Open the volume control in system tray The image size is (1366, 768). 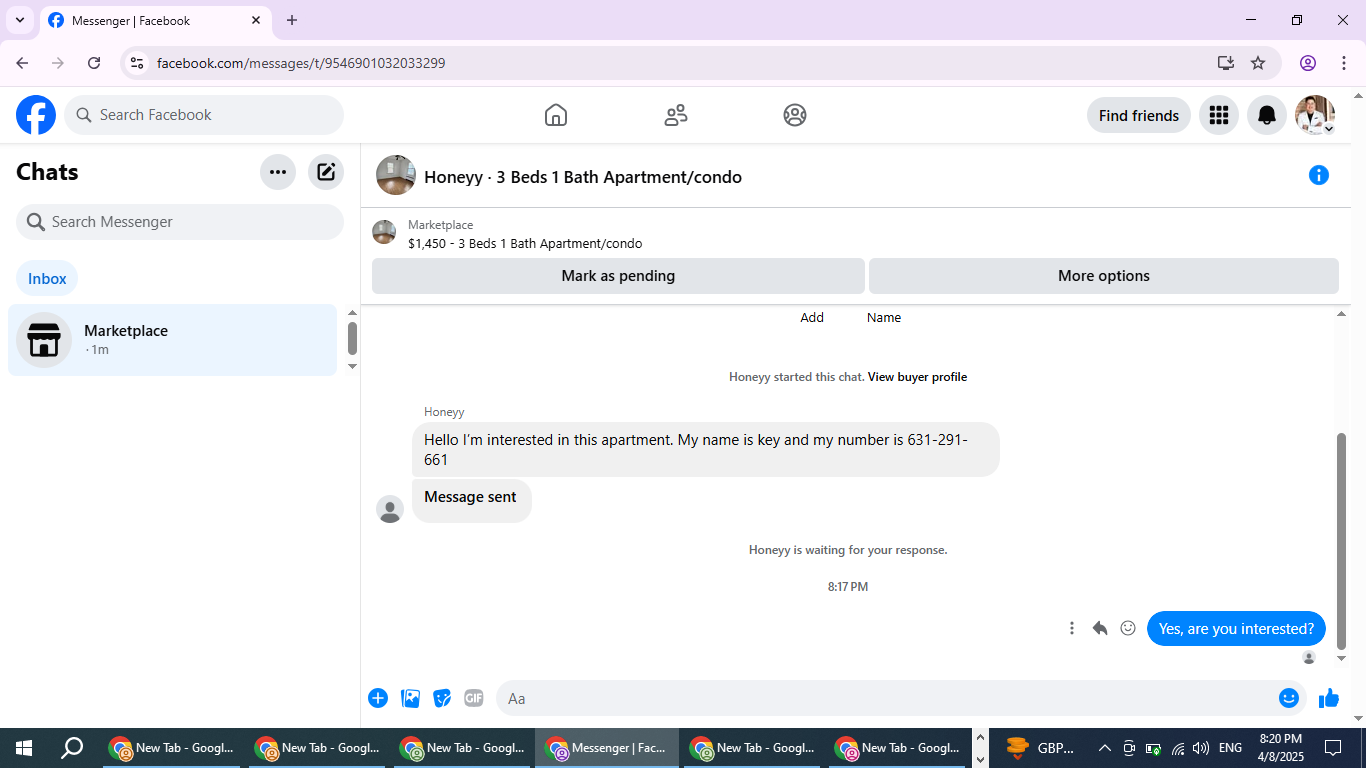pyautogui.click(x=1201, y=748)
